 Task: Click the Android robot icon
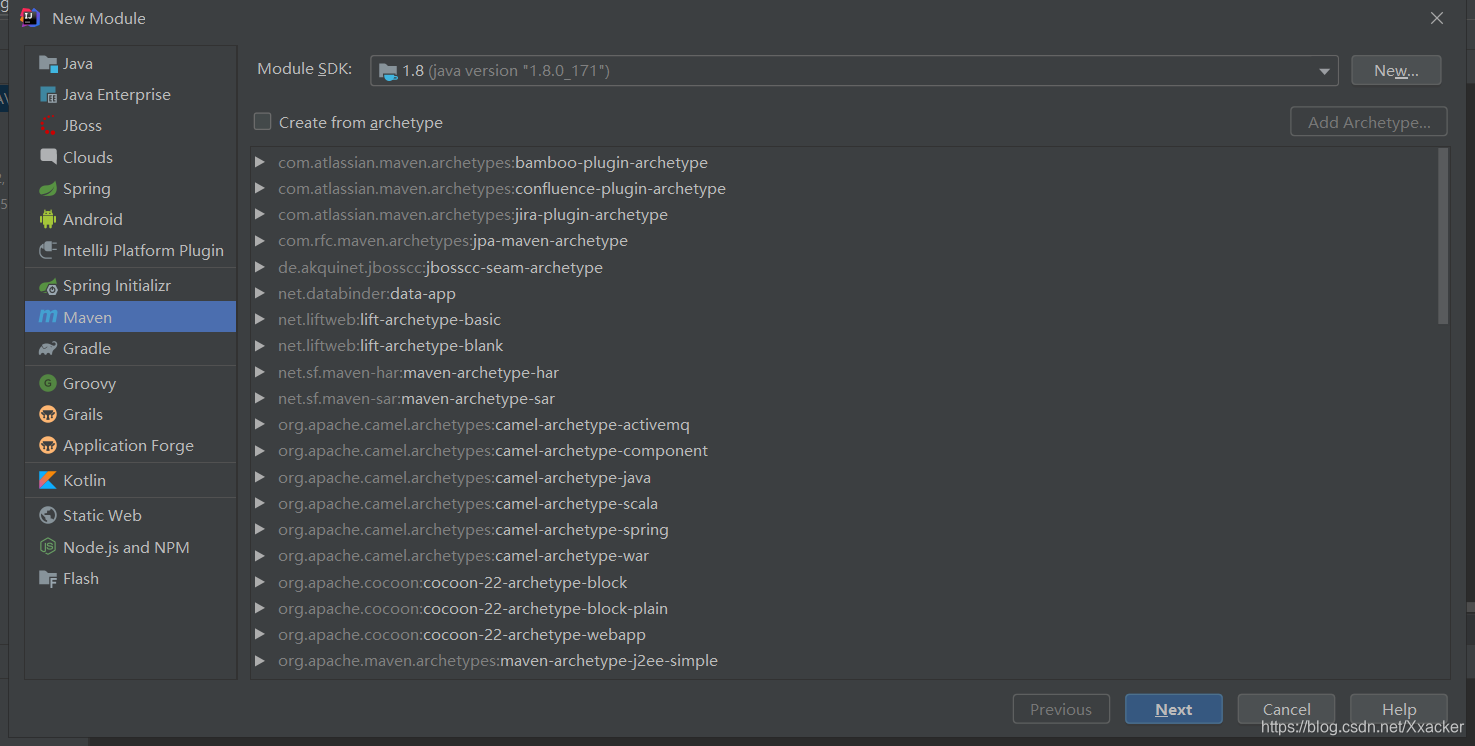[48, 219]
